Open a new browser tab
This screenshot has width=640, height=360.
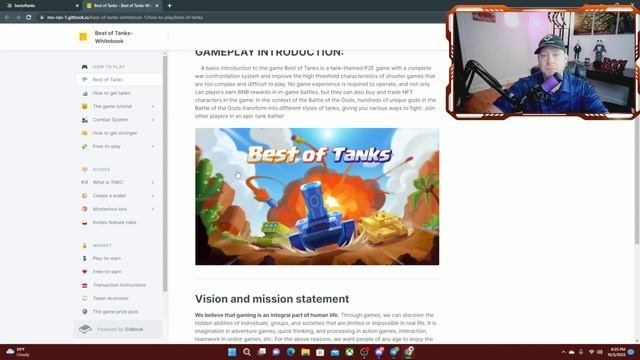click(169, 6)
